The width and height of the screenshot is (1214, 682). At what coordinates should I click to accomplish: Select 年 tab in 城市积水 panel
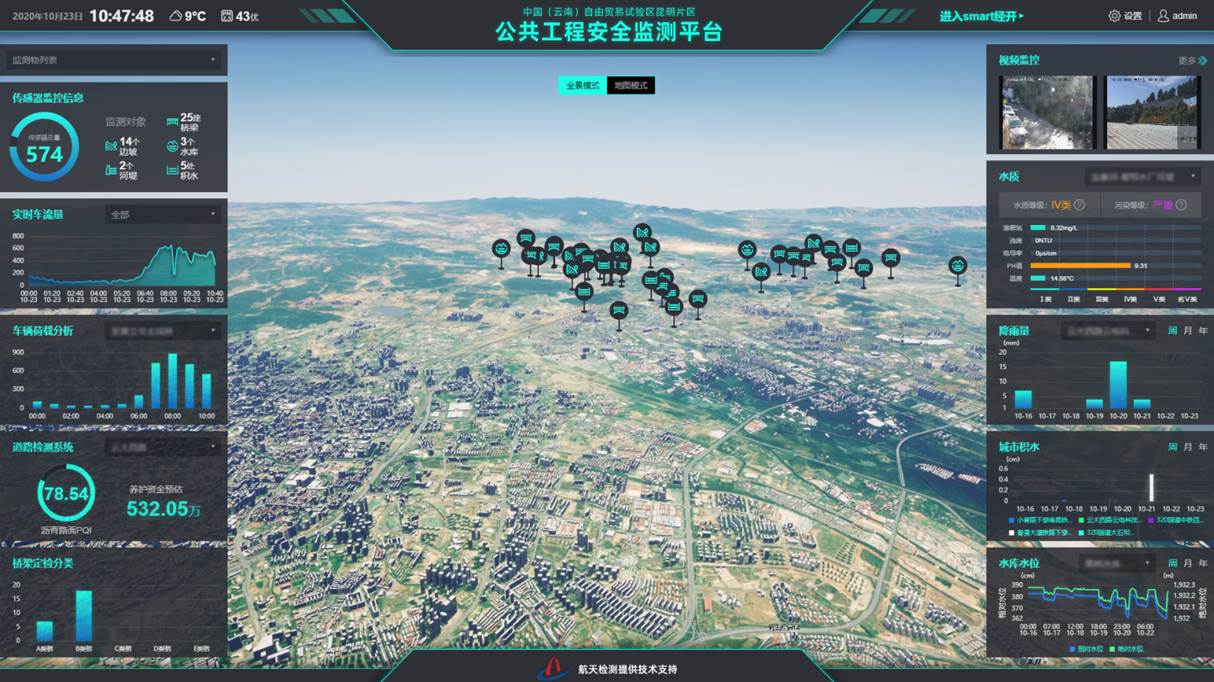pos(1203,447)
